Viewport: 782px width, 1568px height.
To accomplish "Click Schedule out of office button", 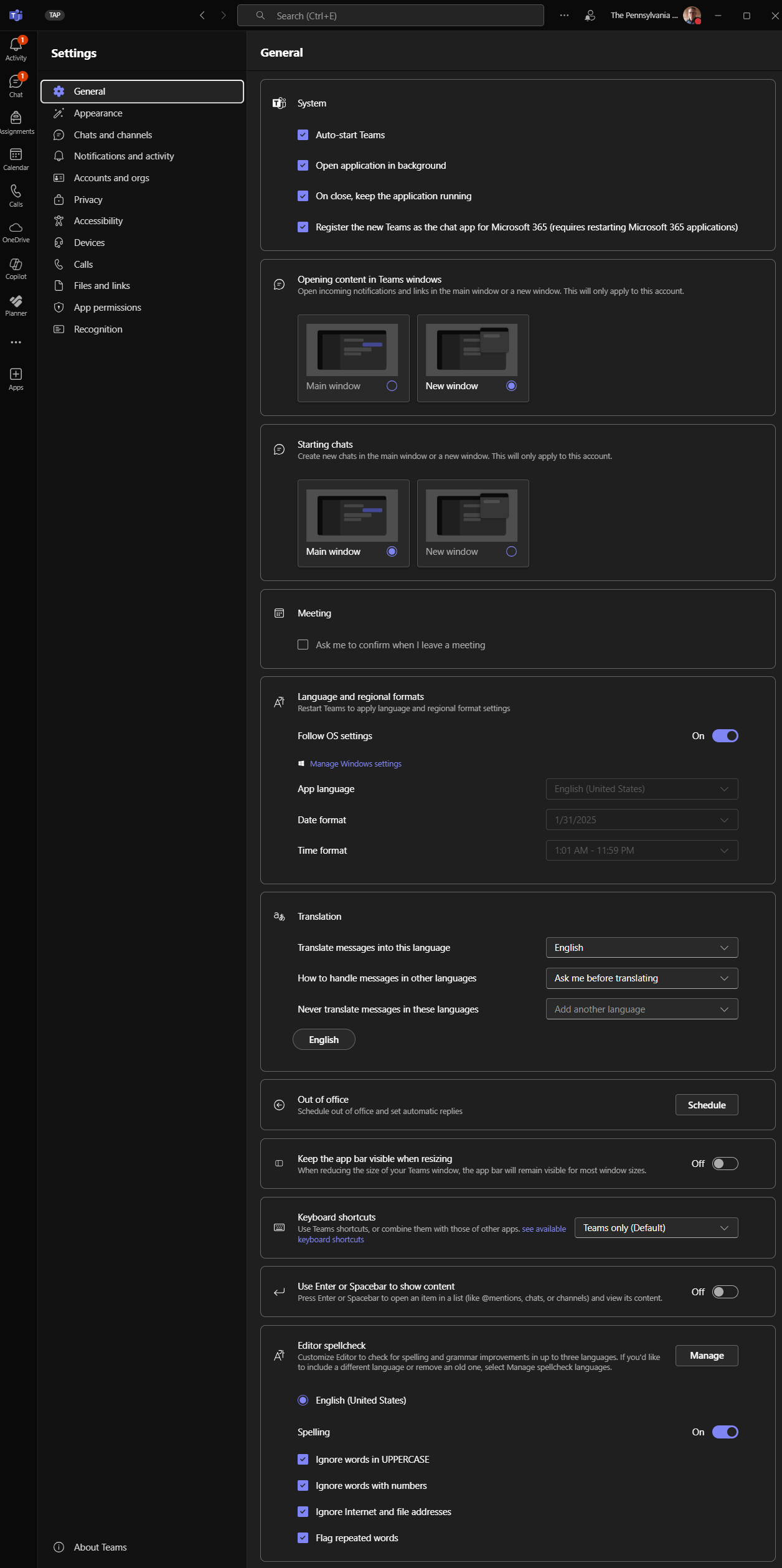I will (707, 1105).
